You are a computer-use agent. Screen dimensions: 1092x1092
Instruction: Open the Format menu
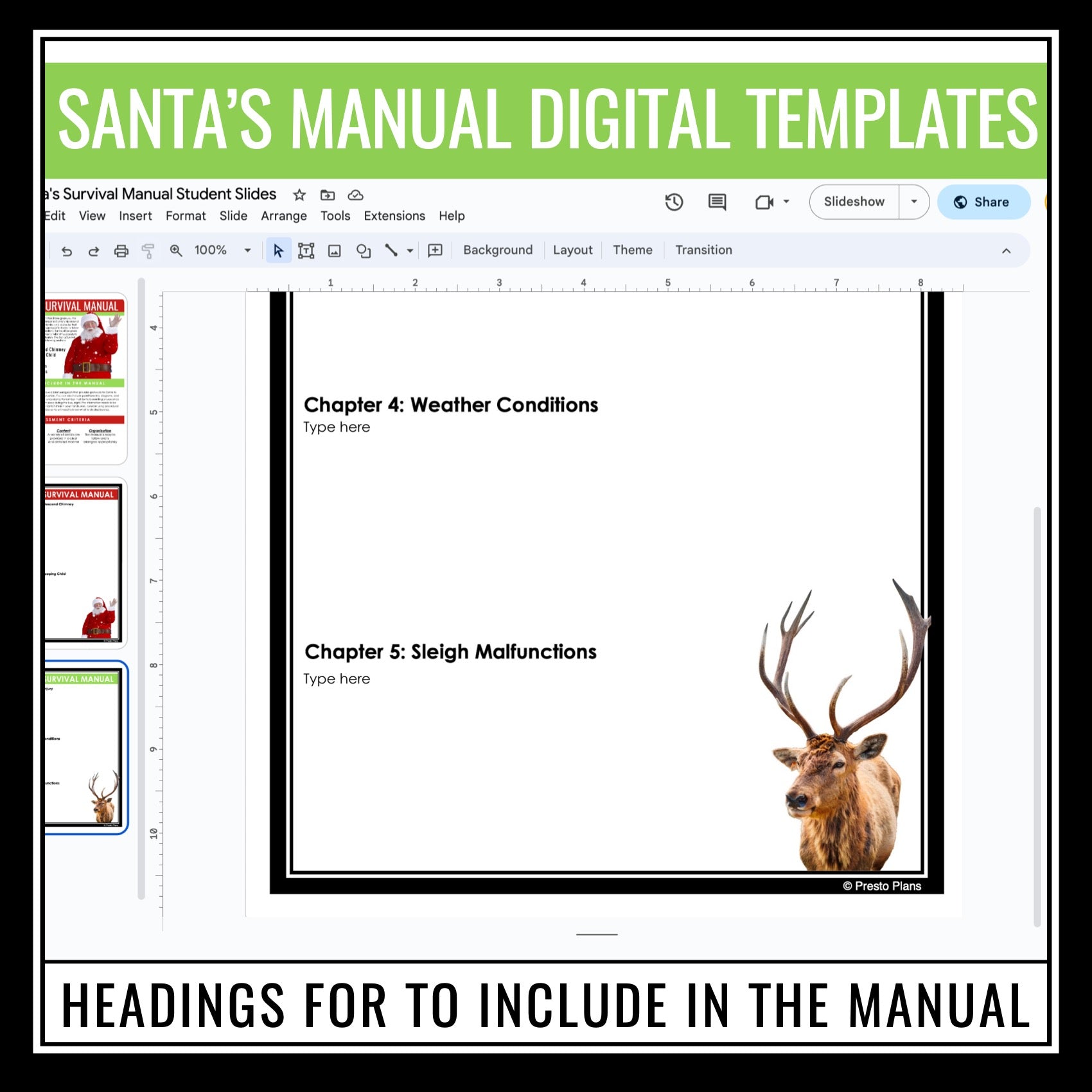[186, 216]
